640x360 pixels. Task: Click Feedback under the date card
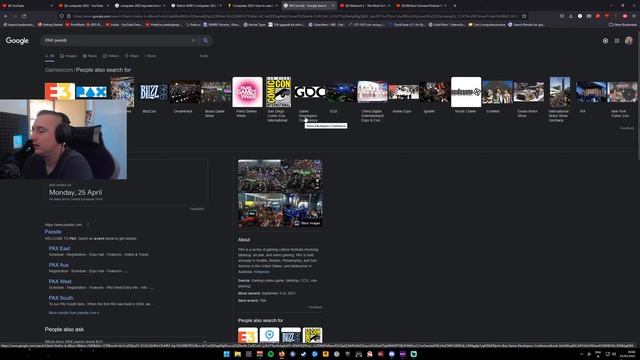(197, 209)
